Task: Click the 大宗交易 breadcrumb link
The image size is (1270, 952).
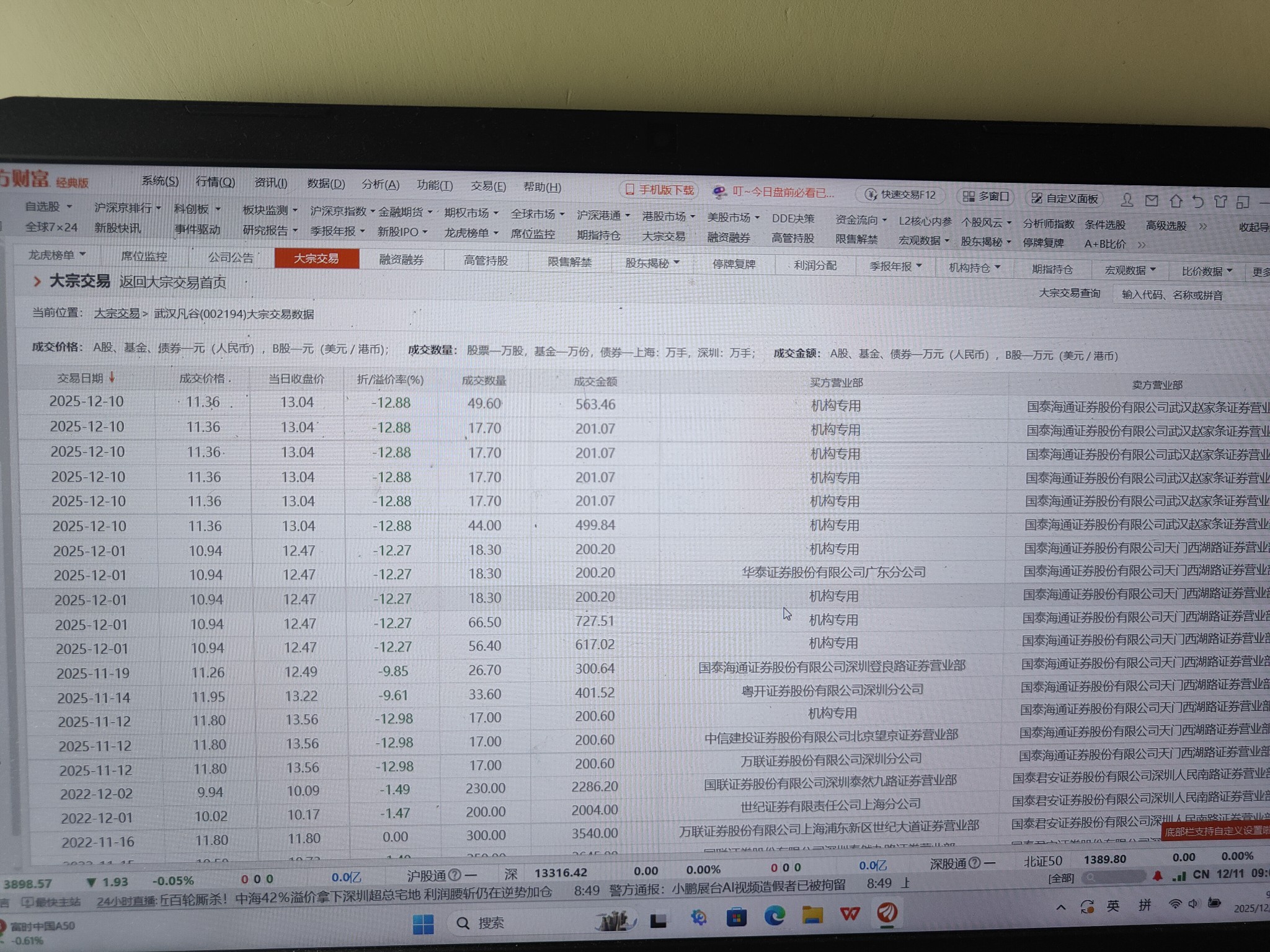Action: [117, 314]
